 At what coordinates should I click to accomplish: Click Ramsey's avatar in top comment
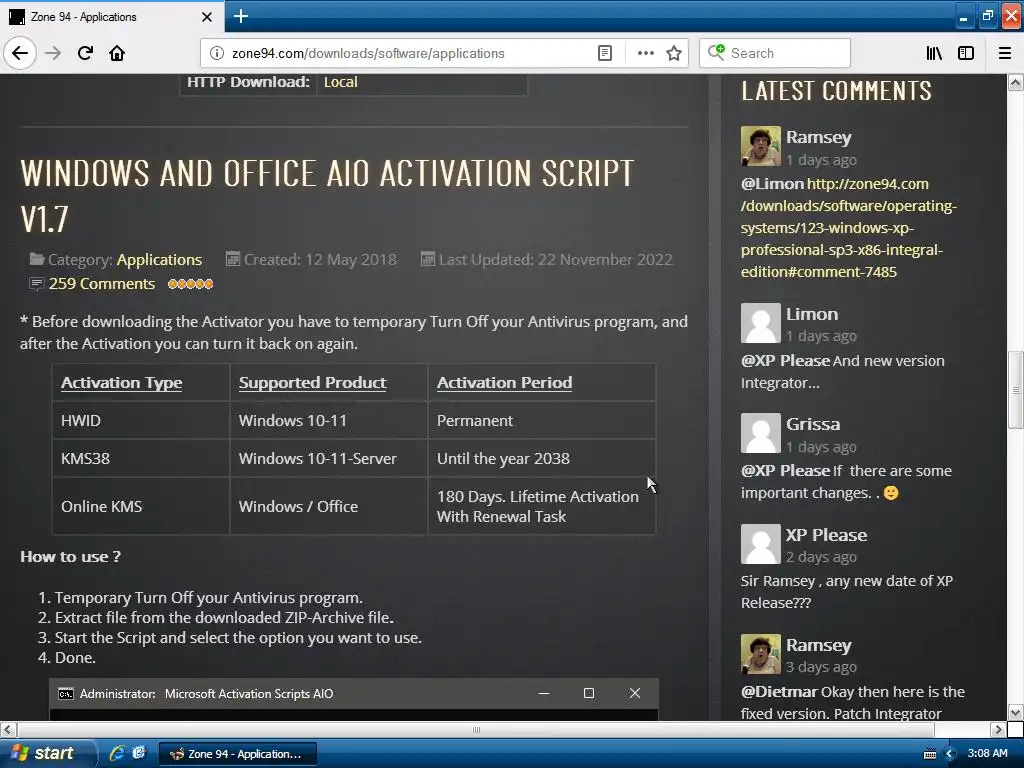pos(760,146)
